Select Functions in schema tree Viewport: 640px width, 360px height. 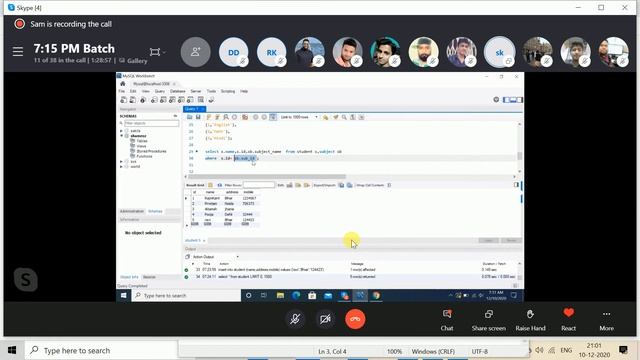tap(144, 156)
